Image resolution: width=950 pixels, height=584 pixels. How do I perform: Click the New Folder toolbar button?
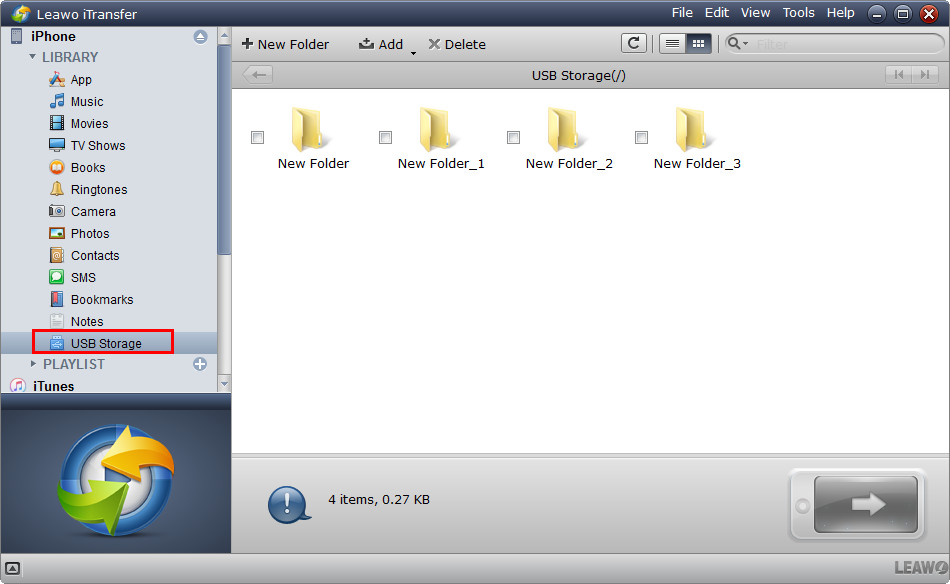pos(285,44)
